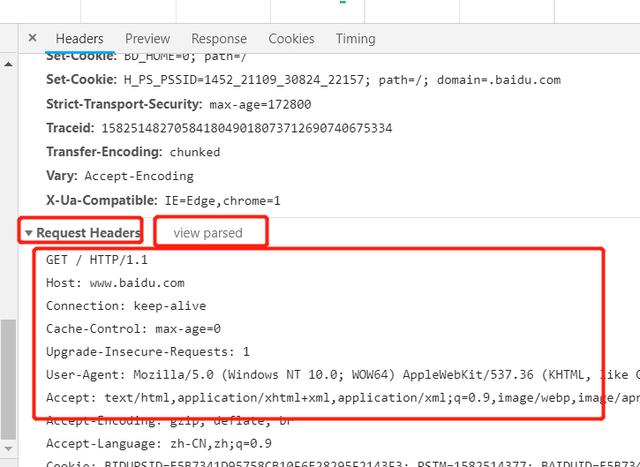Open the Timing tab

[x=356, y=39]
